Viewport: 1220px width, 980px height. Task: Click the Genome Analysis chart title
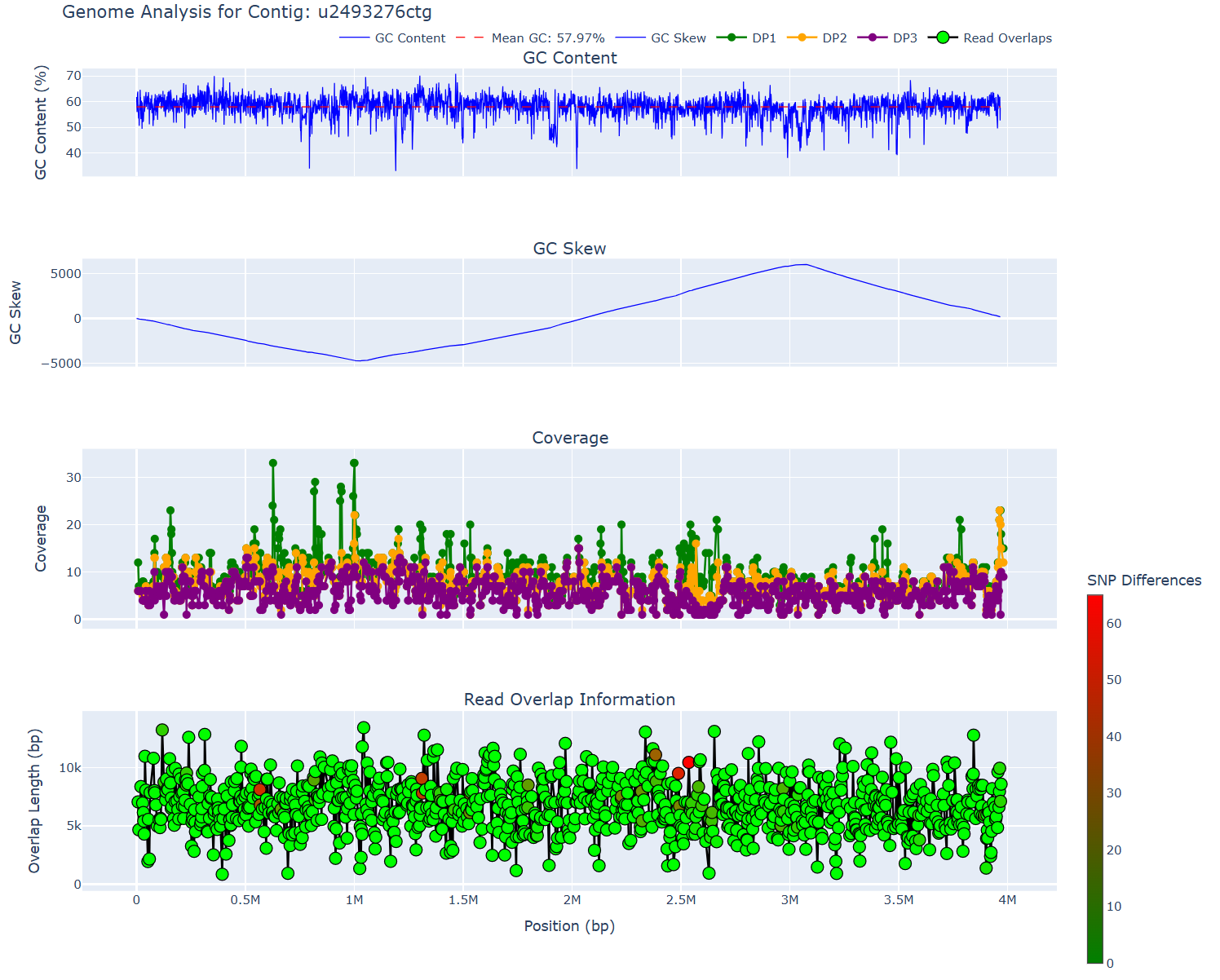tap(247, 12)
